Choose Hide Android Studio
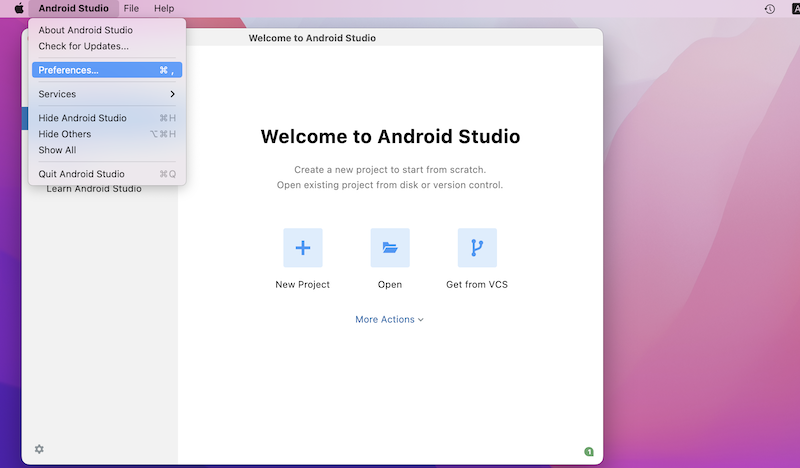 pyautogui.click(x=82, y=118)
